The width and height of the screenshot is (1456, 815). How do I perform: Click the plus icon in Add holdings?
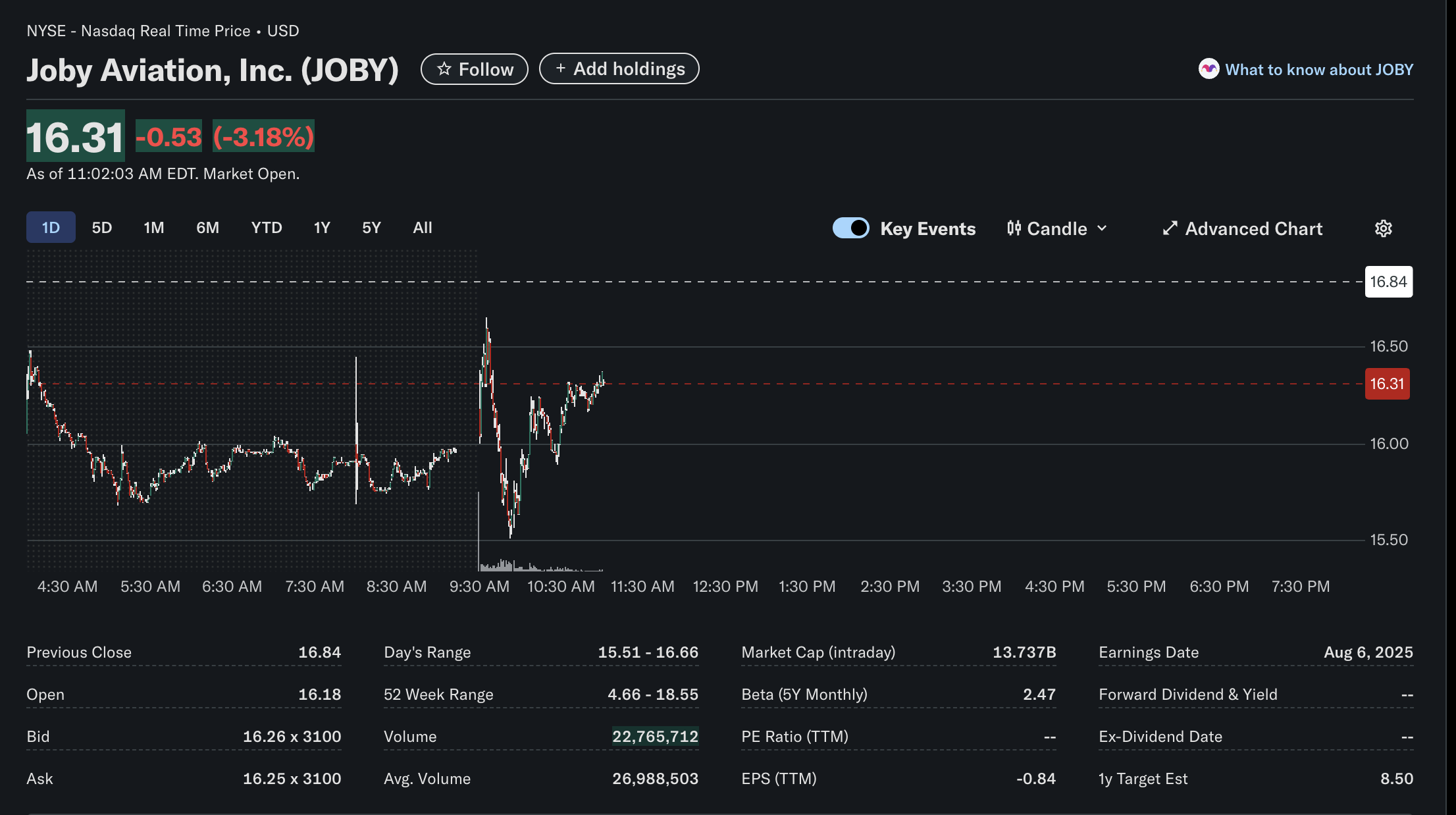point(561,68)
